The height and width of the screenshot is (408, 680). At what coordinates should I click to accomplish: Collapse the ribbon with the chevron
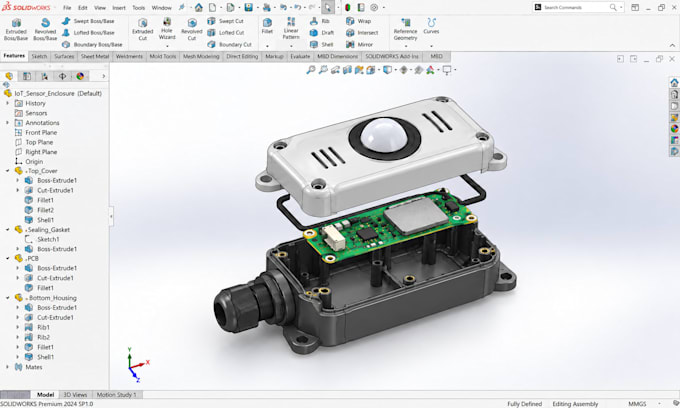(x=672, y=45)
